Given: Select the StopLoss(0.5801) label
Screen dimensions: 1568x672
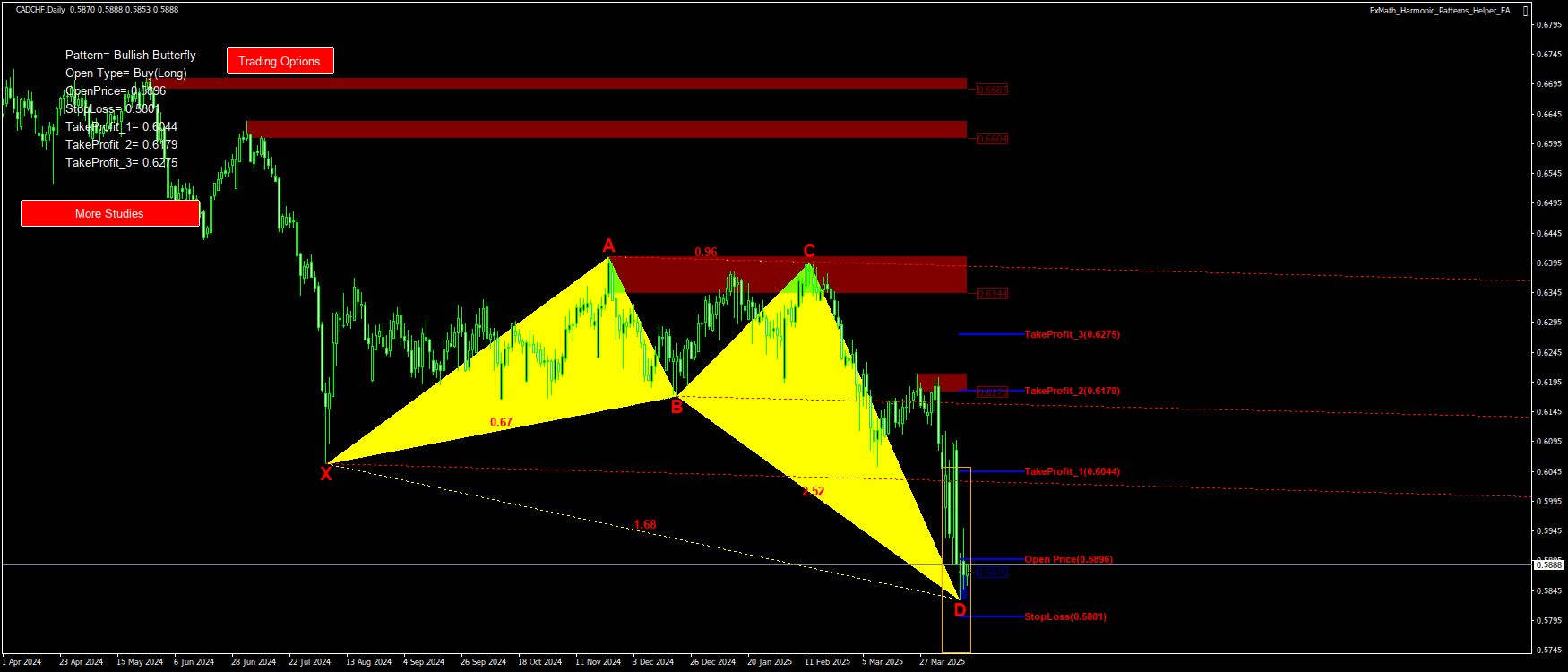Looking at the screenshot, I should pyautogui.click(x=1064, y=616).
